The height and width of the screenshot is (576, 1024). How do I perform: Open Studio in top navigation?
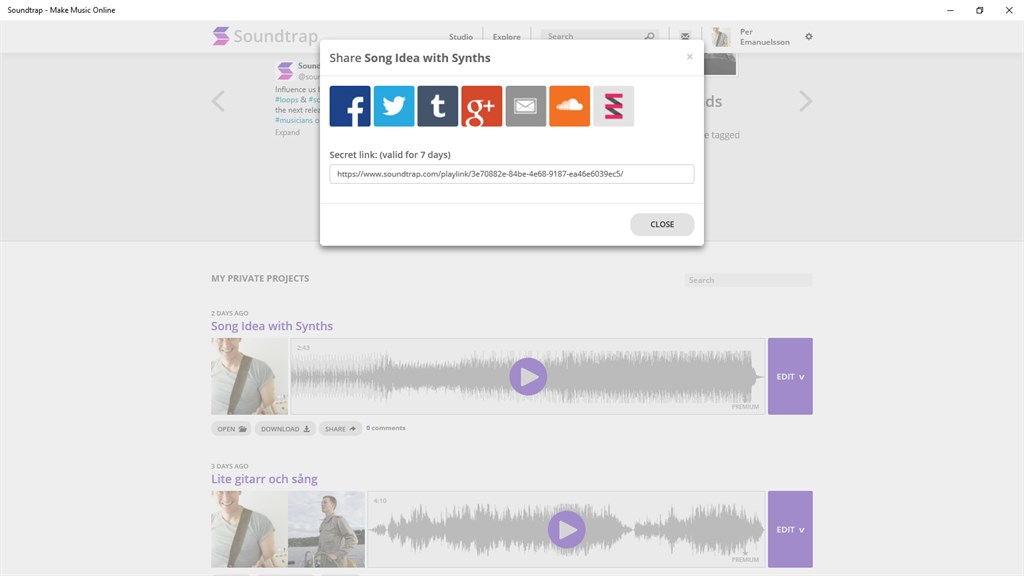click(x=460, y=37)
